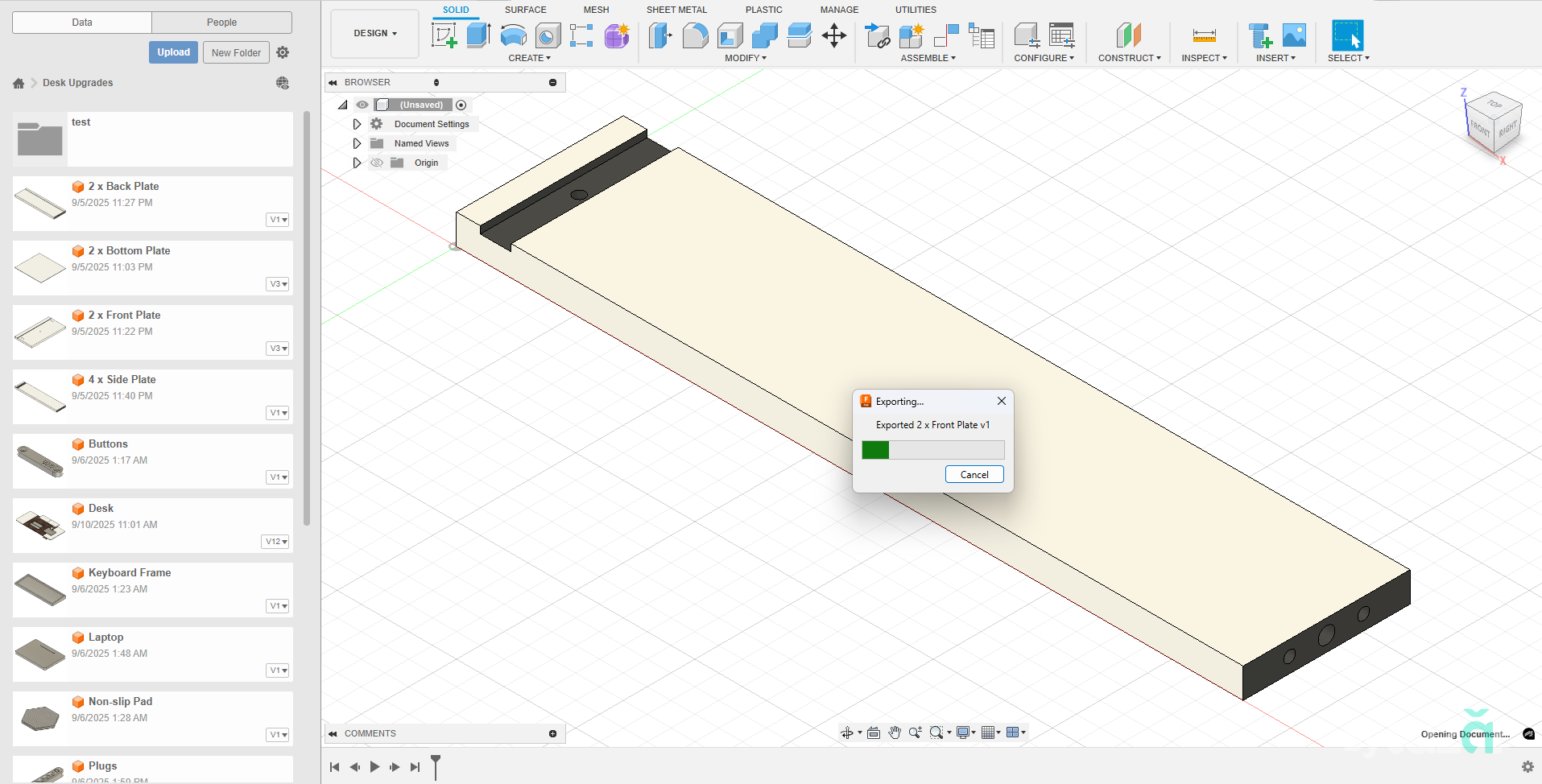The image size is (1542, 784).
Task: Click the Joint tool in Assemble
Action: coord(946,35)
